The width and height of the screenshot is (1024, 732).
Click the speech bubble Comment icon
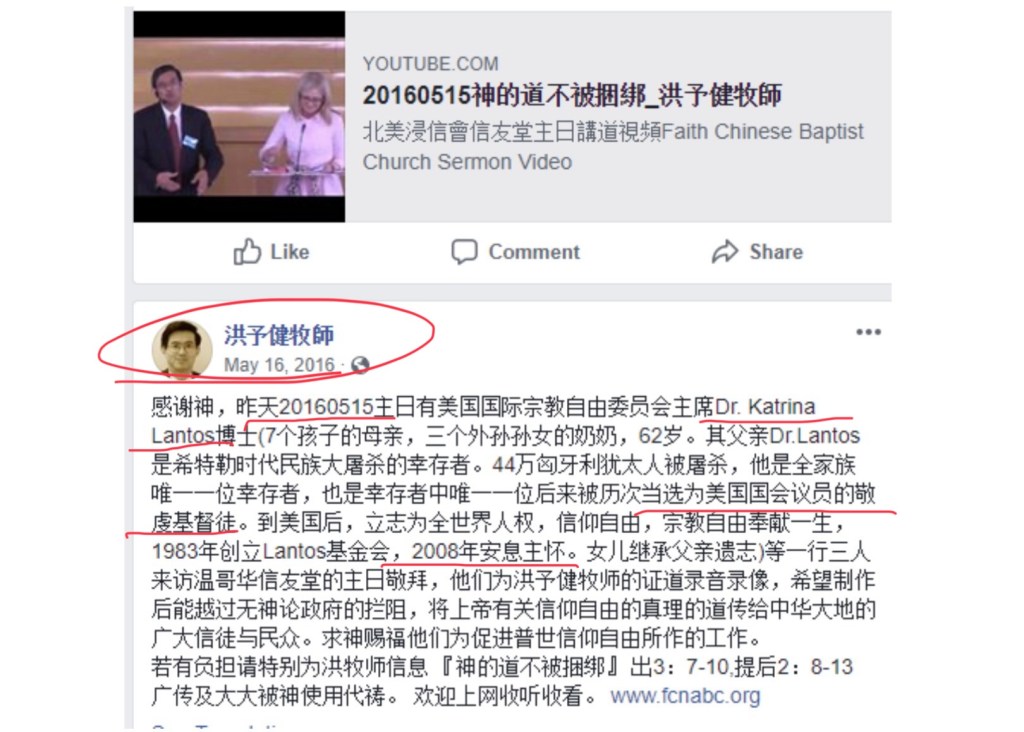464,251
